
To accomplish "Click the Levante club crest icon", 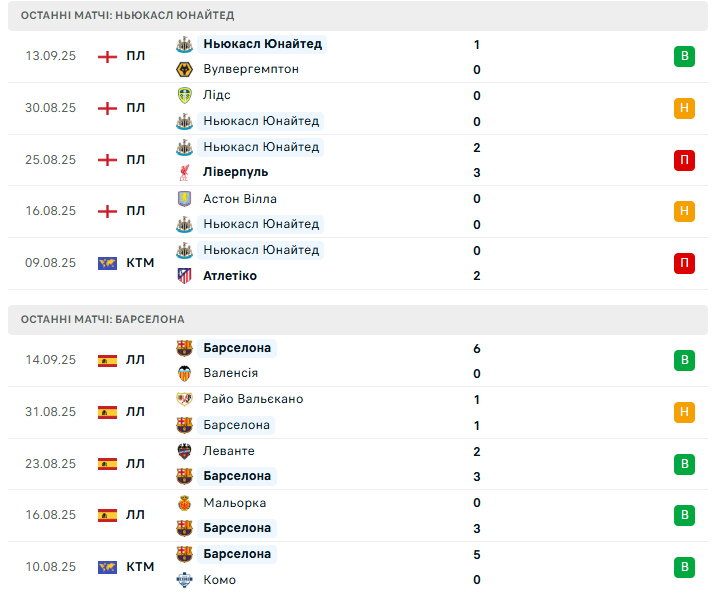I will [184, 451].
